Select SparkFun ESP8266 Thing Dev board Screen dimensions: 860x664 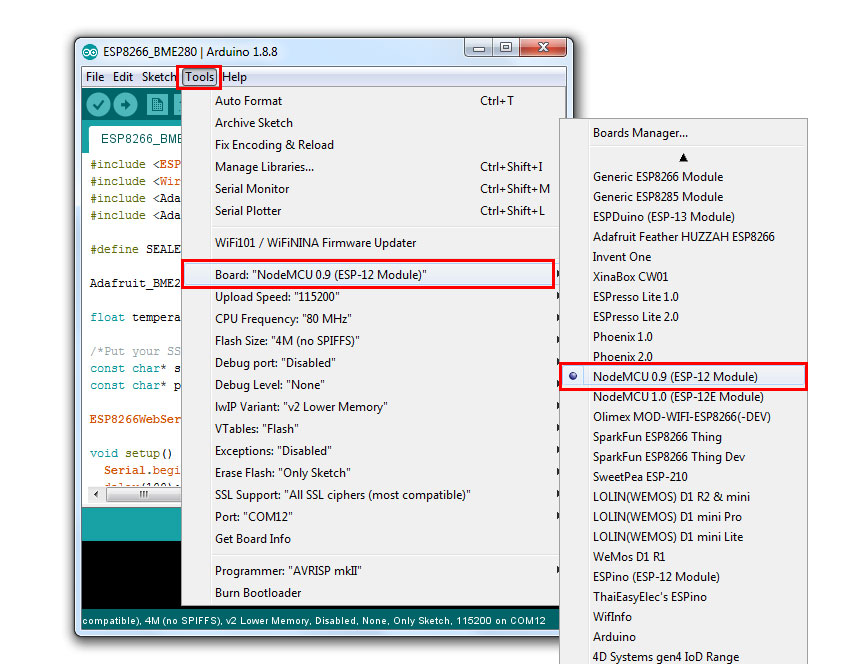[x=683, y=457]
